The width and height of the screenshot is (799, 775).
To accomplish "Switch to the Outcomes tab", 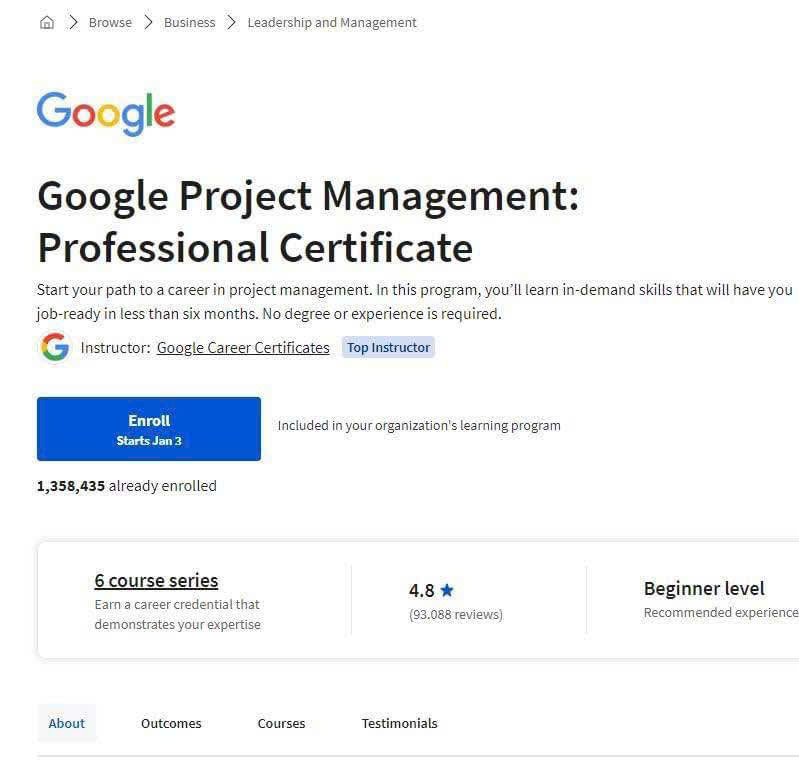I will (171, 723).
